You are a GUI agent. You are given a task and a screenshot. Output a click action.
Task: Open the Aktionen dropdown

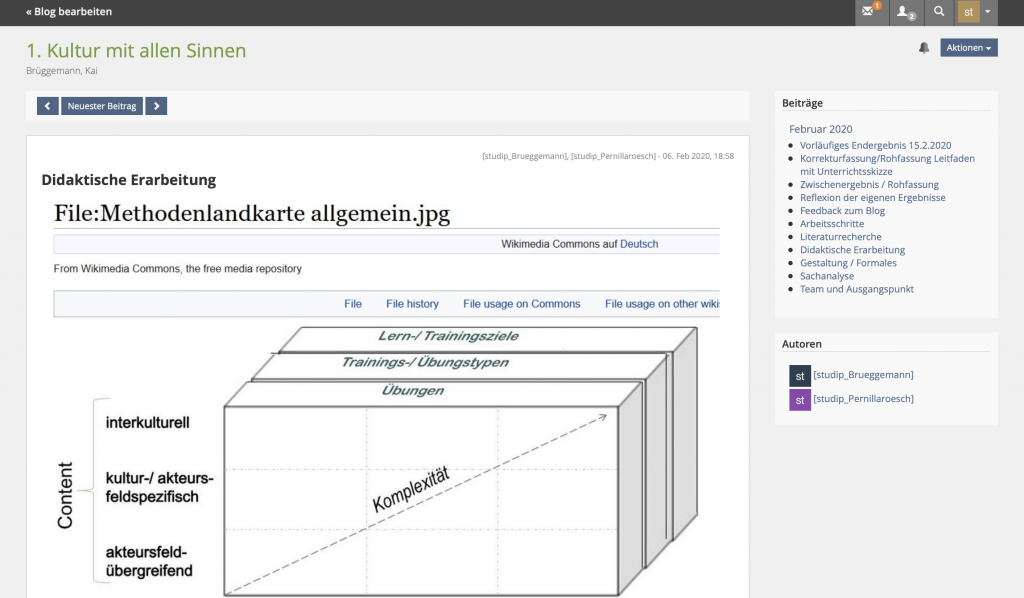pyautogui.click(x=968, y=48)
